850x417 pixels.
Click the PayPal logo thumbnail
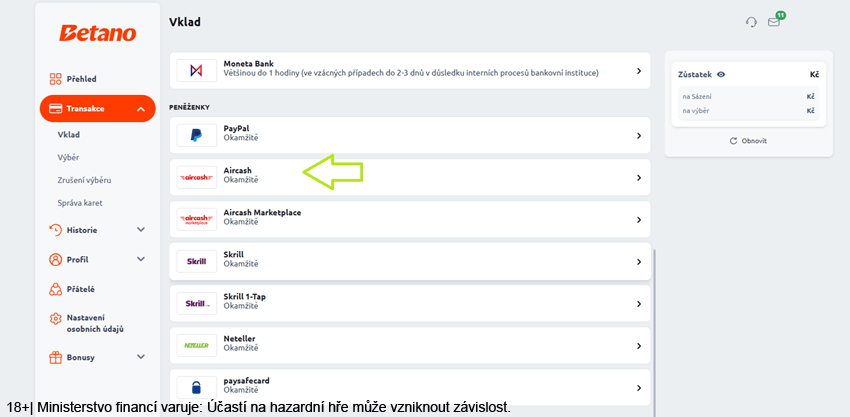coord(196,136)
